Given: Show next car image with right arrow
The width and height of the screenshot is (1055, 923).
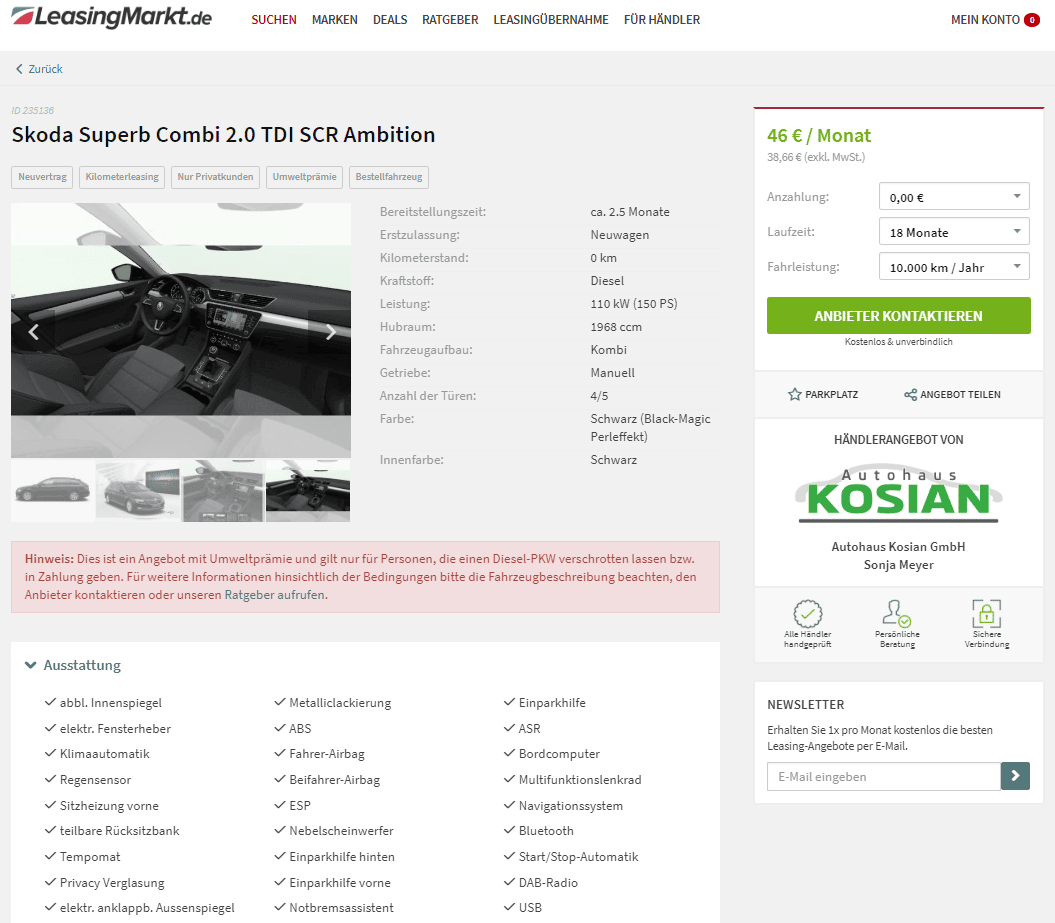Looking at the screenshot, I should pos(330,331).
